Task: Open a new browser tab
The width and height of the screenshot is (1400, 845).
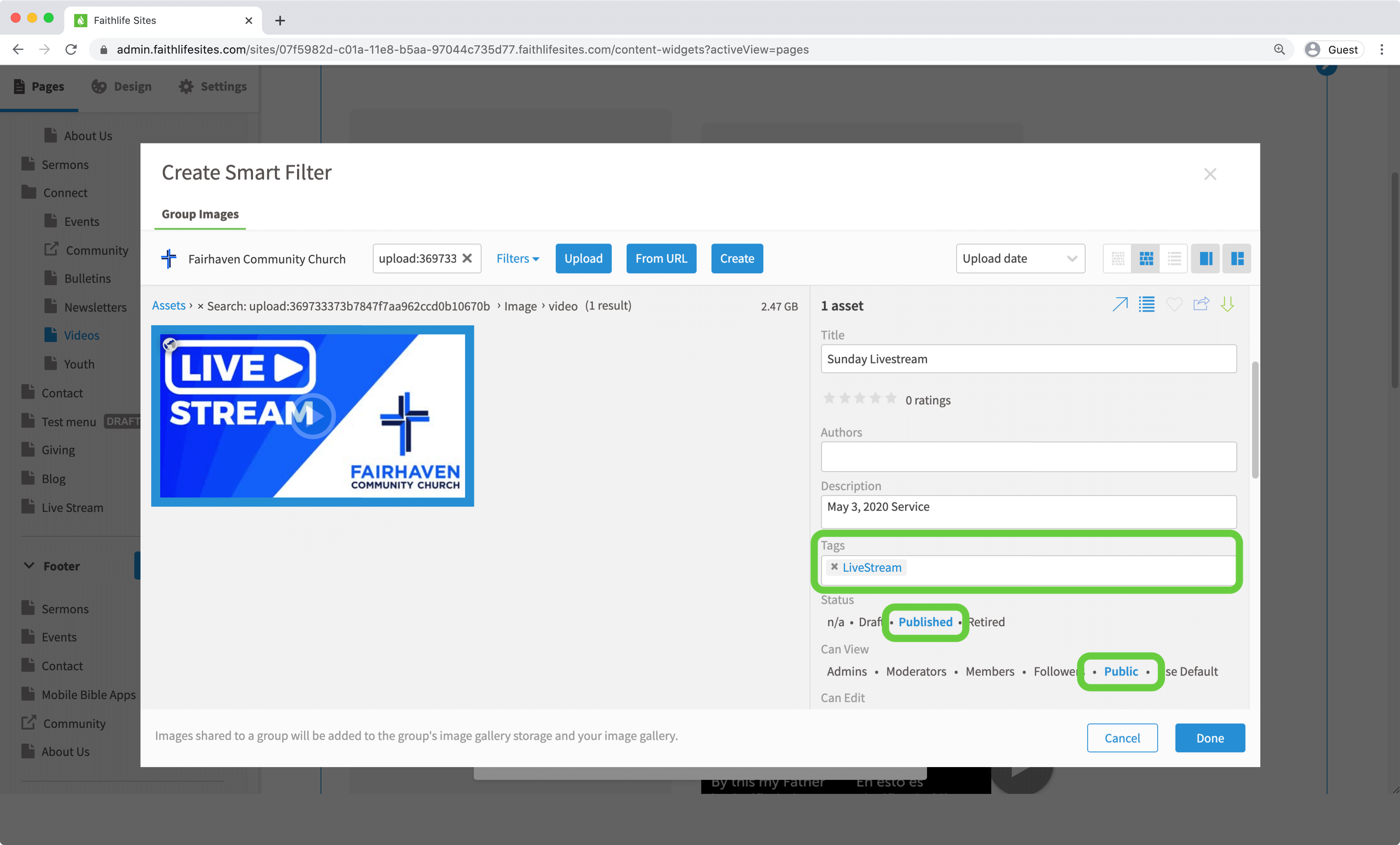Action: [279, 21]
